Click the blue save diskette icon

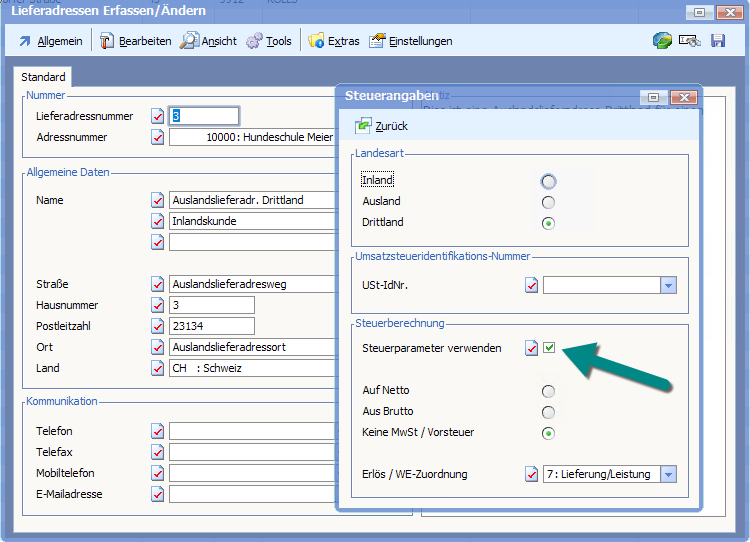717,41
